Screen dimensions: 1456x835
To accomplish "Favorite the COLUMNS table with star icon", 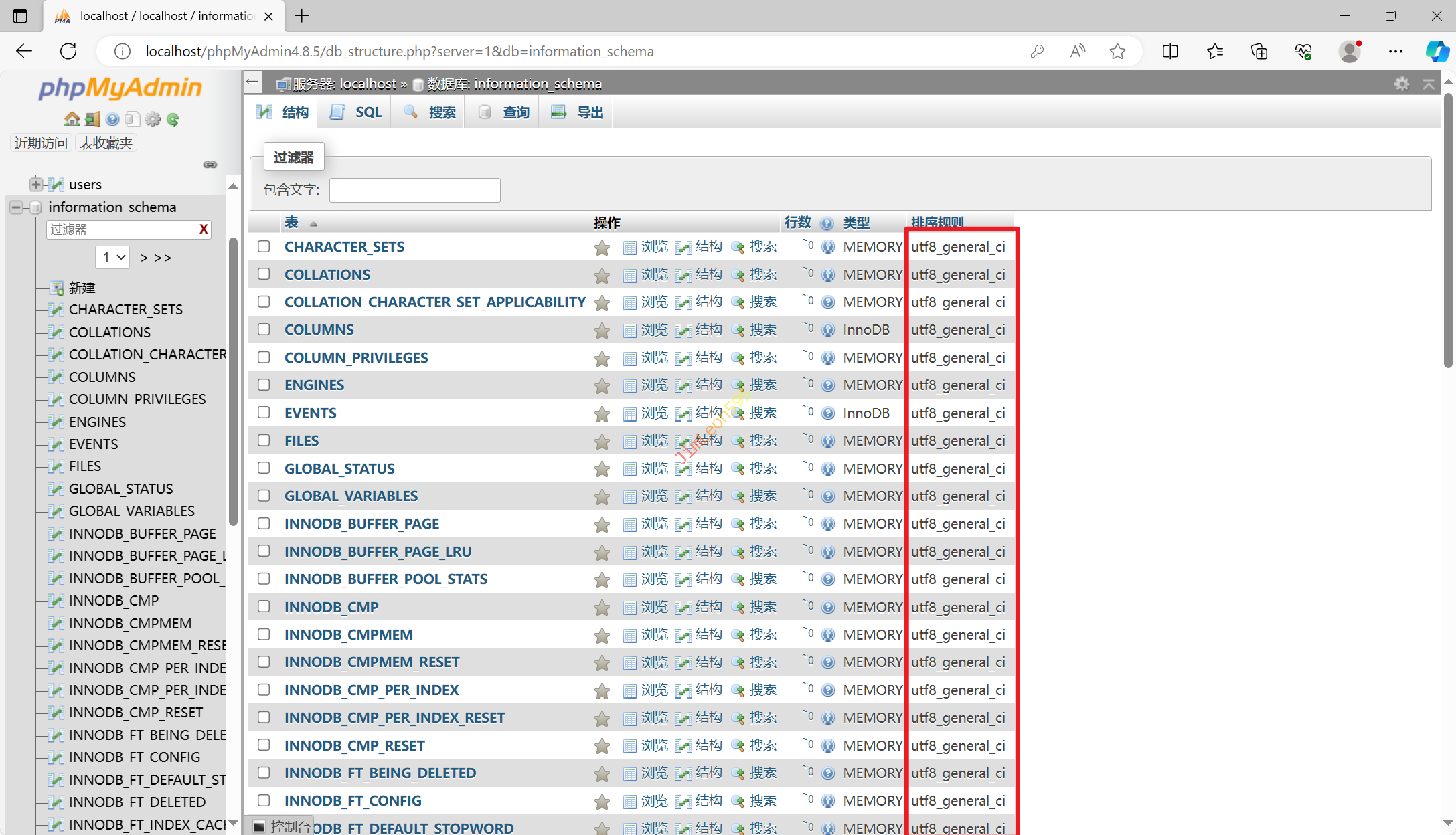I will 602,331.
